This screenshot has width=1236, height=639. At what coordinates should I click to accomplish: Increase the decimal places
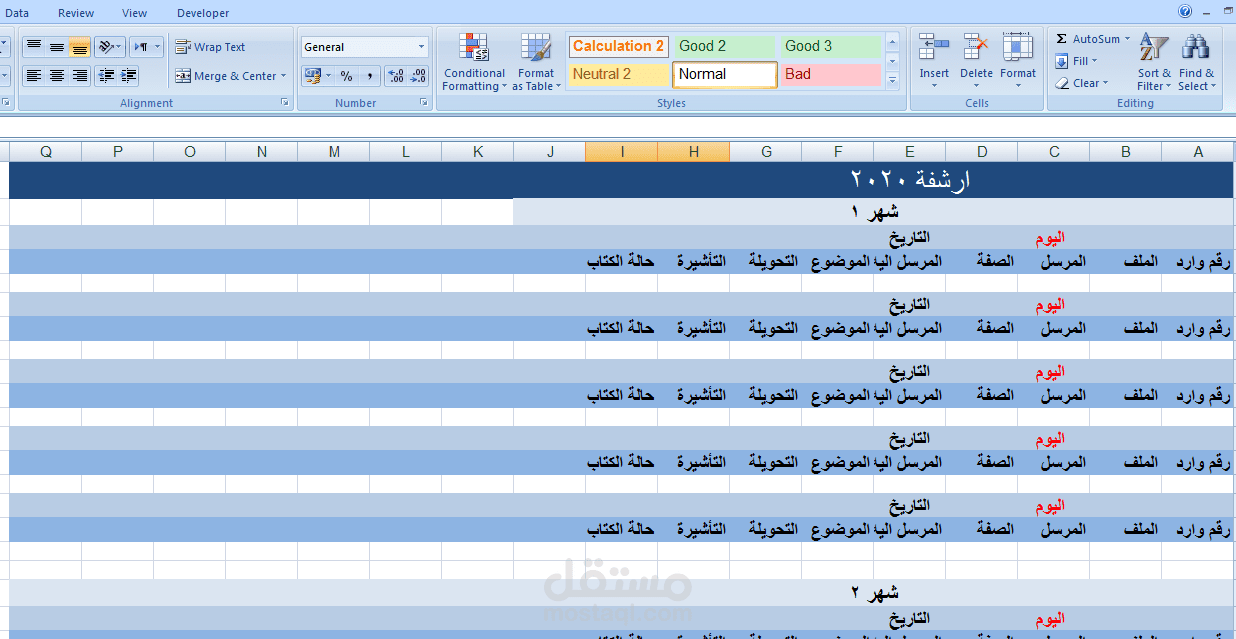pos(395,76)
